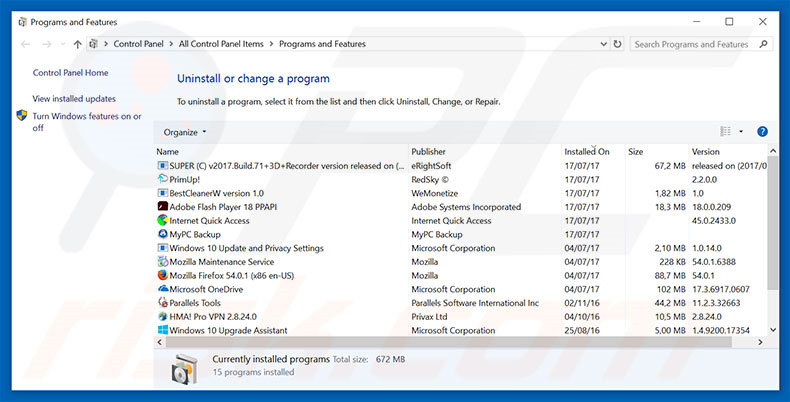Screen dimensions: 790x402
Task: Click the Privax Ltd publisher cell
Action: point(429,316)
